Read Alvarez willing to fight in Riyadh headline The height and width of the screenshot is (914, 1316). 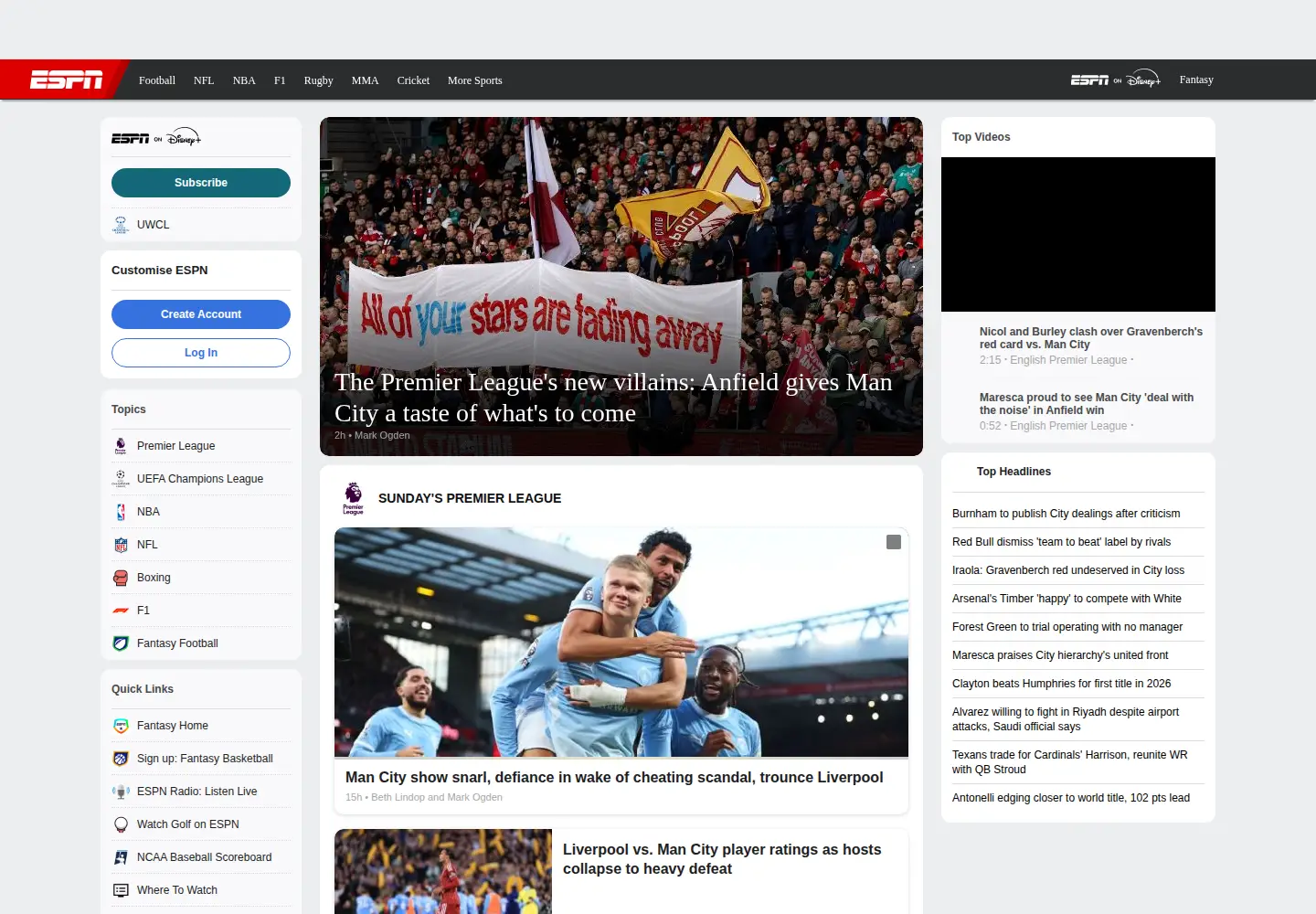tap(1066, 719)
